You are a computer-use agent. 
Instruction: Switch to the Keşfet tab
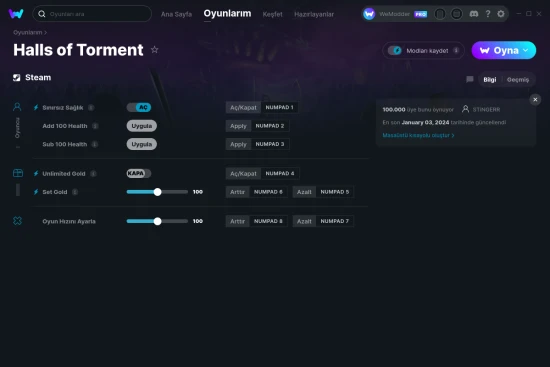[272, 14]
